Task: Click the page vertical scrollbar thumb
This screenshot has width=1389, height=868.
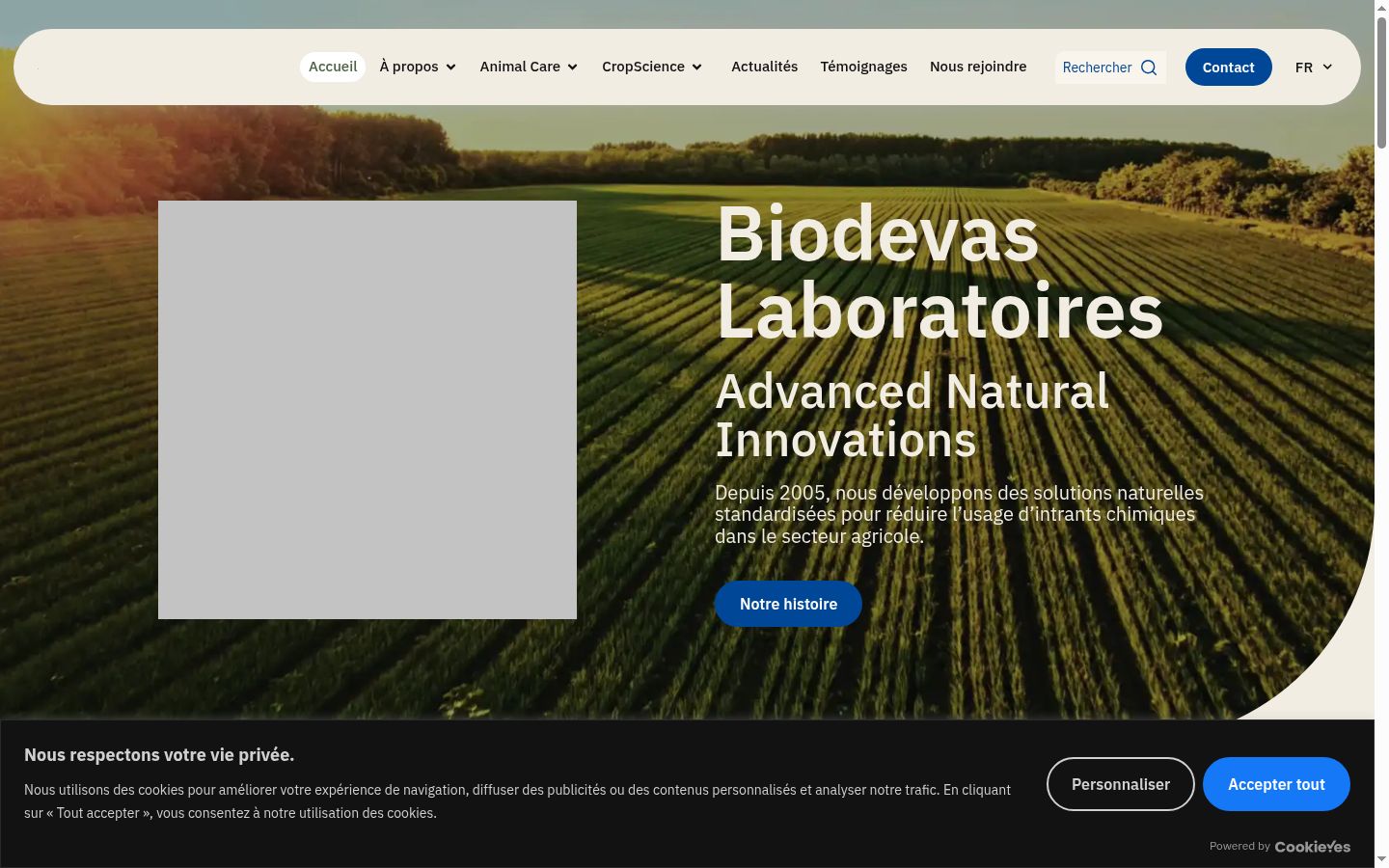Action: [1381, 82]
